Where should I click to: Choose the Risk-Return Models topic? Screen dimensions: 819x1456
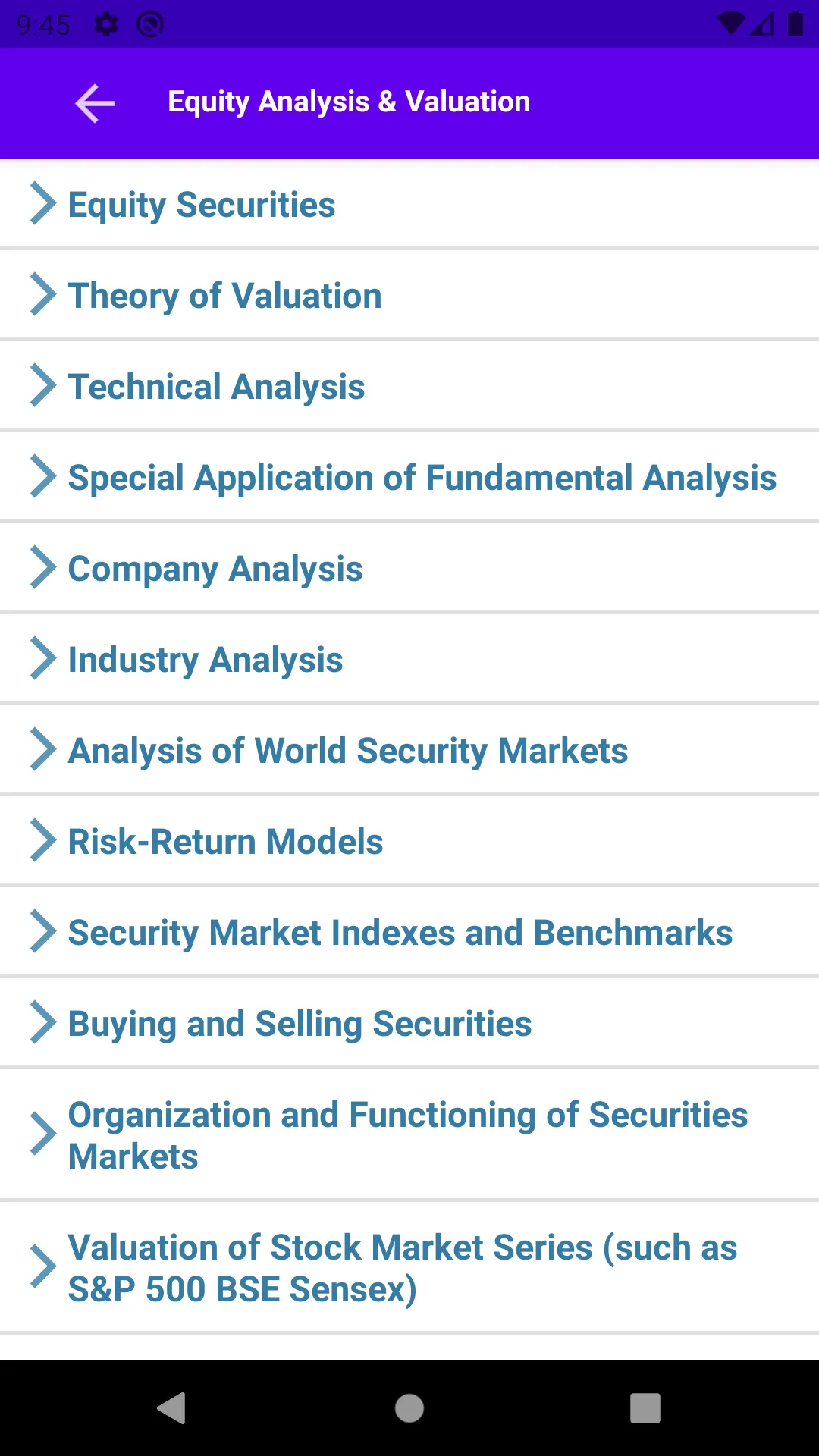pyautogui.click(x=409, y=841)
